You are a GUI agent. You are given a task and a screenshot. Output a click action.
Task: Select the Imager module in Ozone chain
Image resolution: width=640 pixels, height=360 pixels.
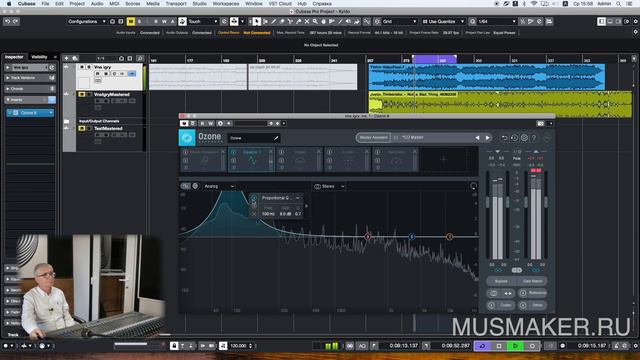299,160
